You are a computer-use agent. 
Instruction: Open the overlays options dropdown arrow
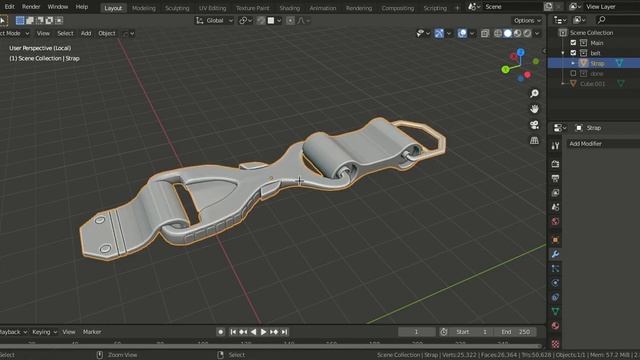[472, 33]
